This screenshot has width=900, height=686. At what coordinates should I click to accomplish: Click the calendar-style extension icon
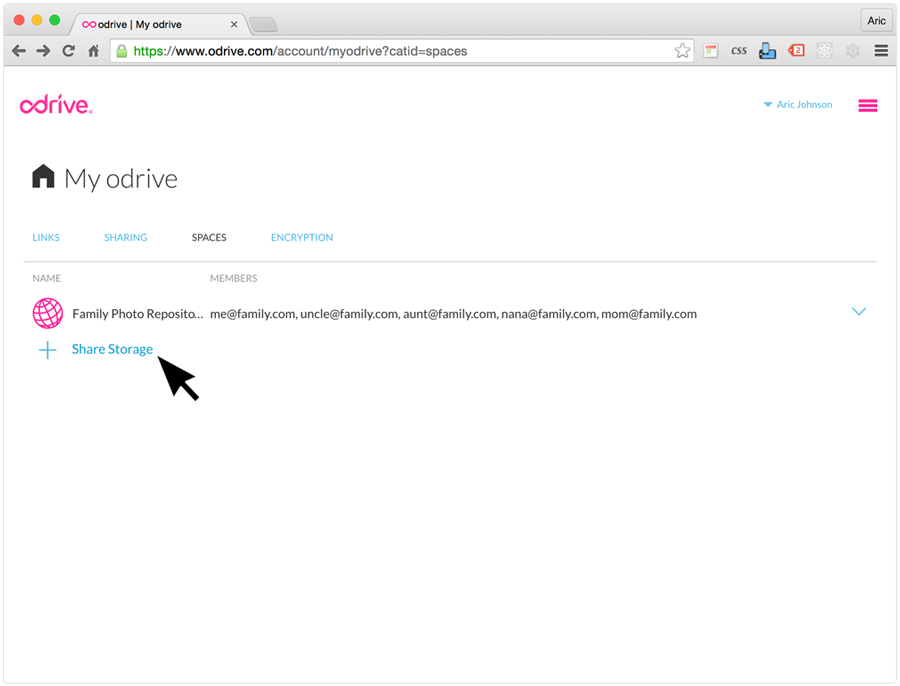[711, 51]
